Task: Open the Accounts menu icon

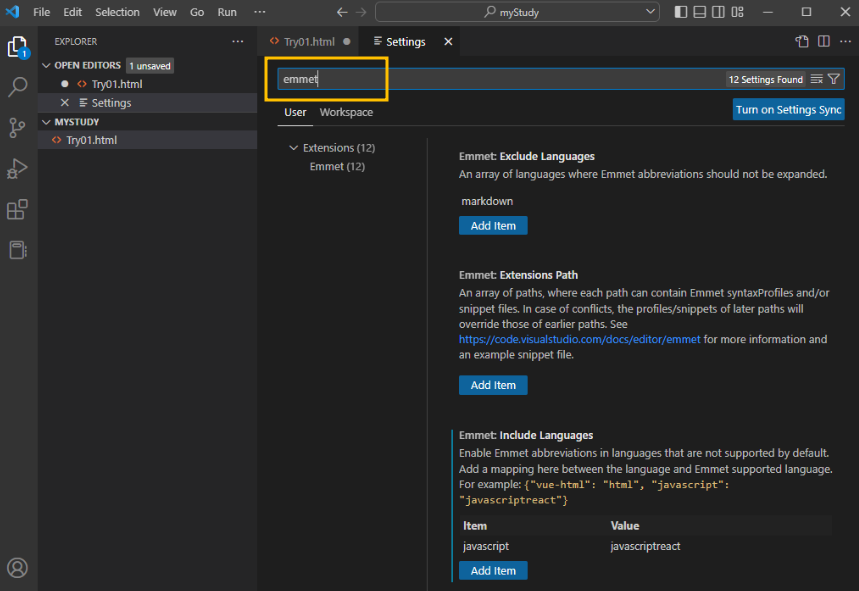Action: (x=18, y=567)
